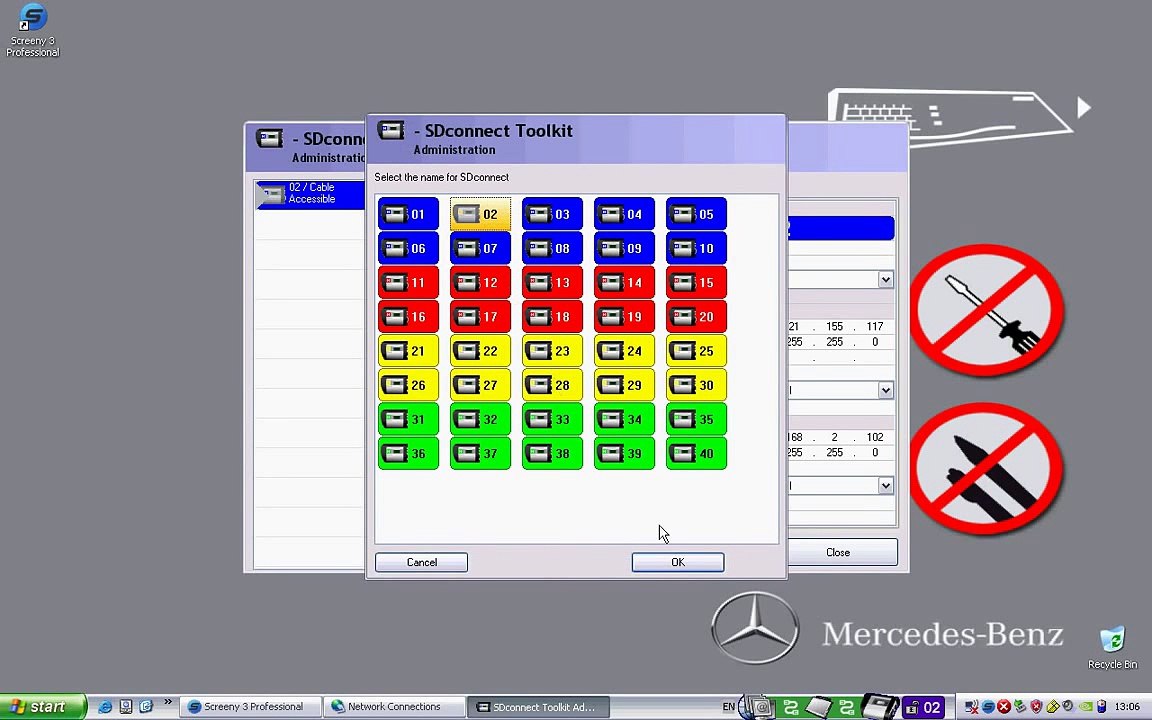This screenshot has height=720, width=1152.
Task: Pick blue SDconnect name 06
Action: pyautogui.click(x=408, y=248)
